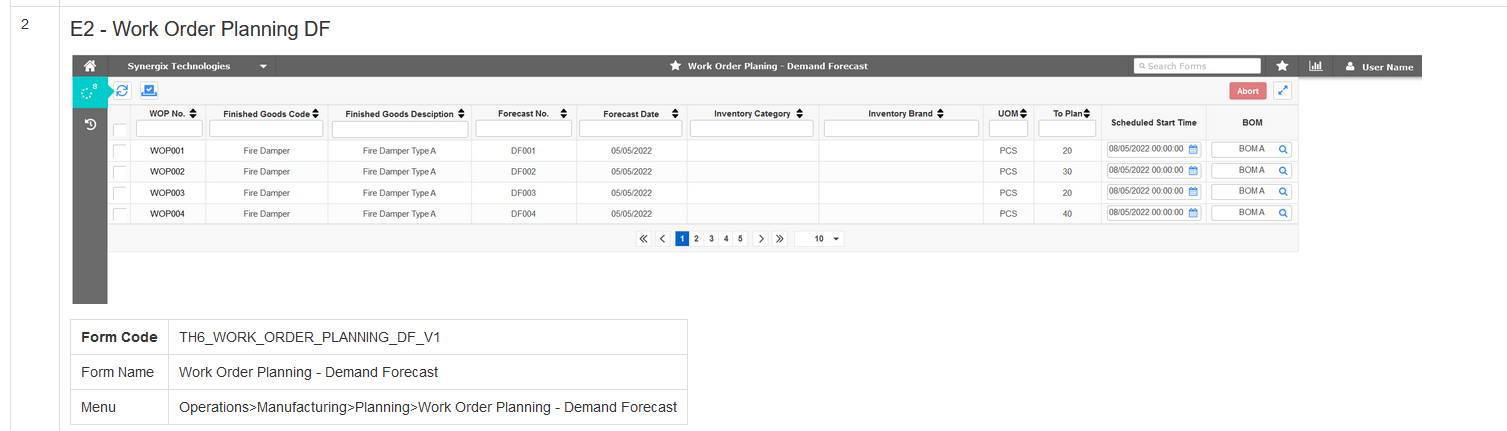Click the DF002 forecast number cell
Viewport: 1507px width, 431px height.
523,171
